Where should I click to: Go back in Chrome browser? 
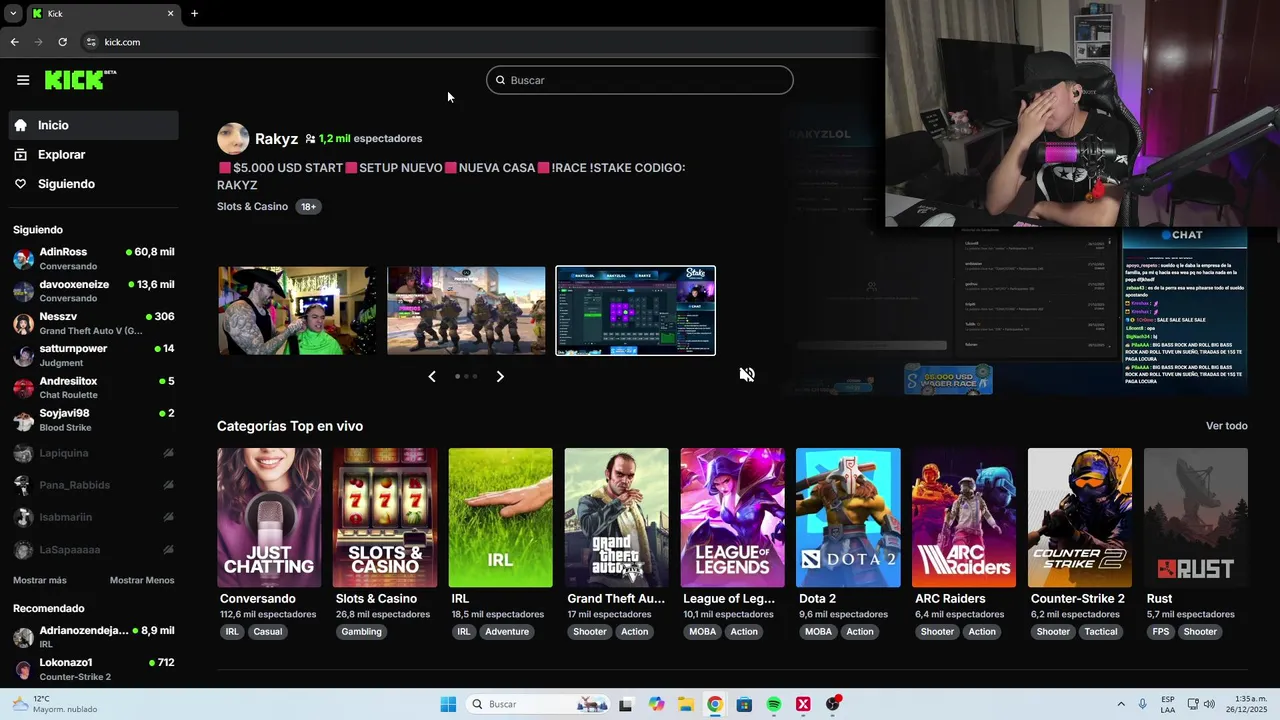point(14,42)
